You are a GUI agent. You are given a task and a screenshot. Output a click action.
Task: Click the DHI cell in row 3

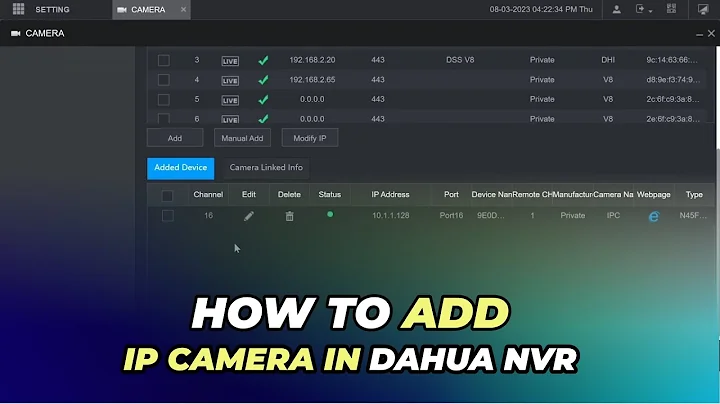coord(608,60)
